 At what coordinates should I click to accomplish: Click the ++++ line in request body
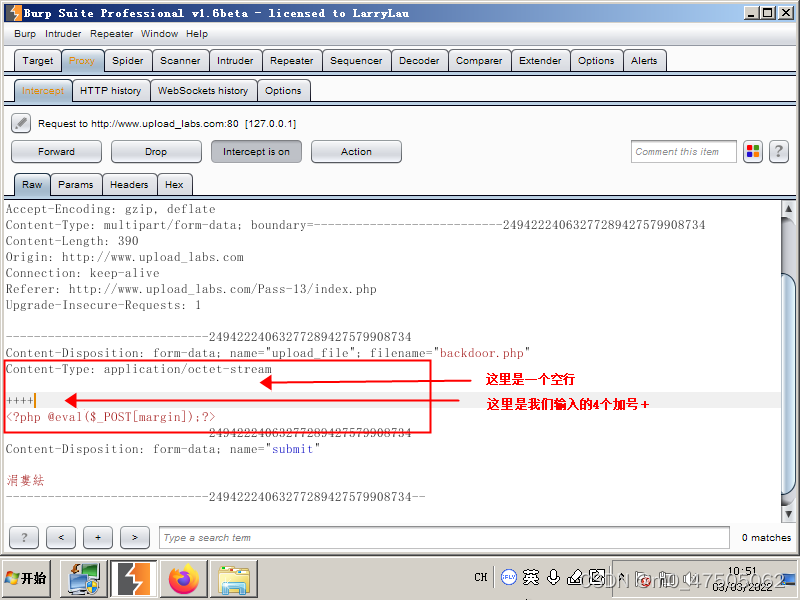click(19, 401)
